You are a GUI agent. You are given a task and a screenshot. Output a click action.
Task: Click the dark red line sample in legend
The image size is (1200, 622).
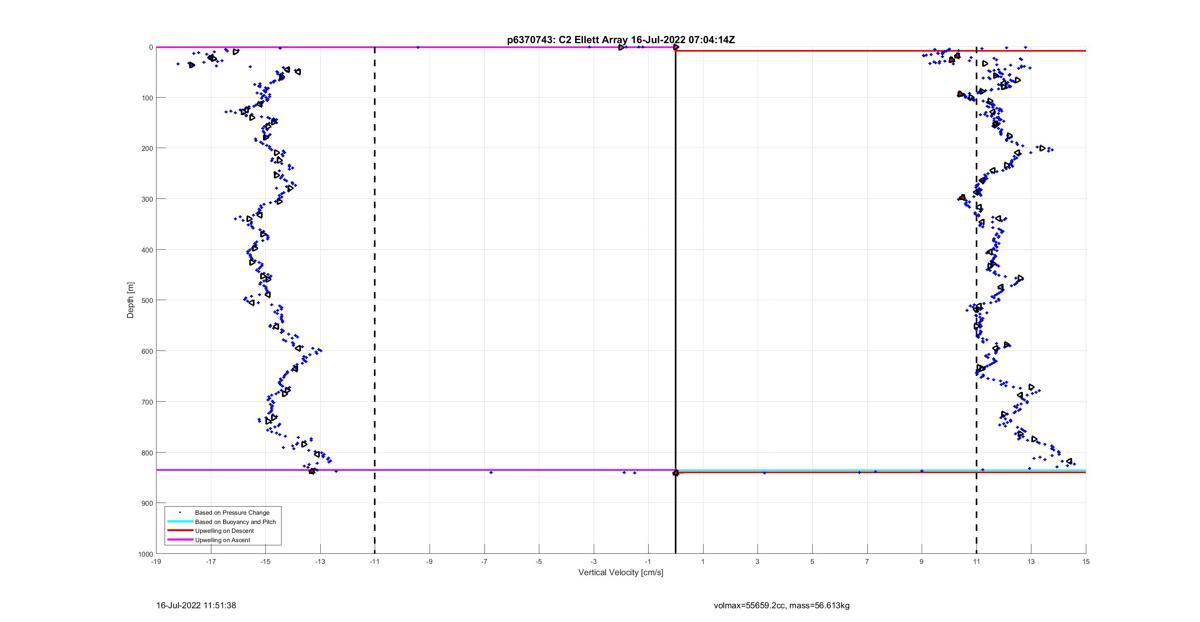pyautogui.click(x=179, y=531)
